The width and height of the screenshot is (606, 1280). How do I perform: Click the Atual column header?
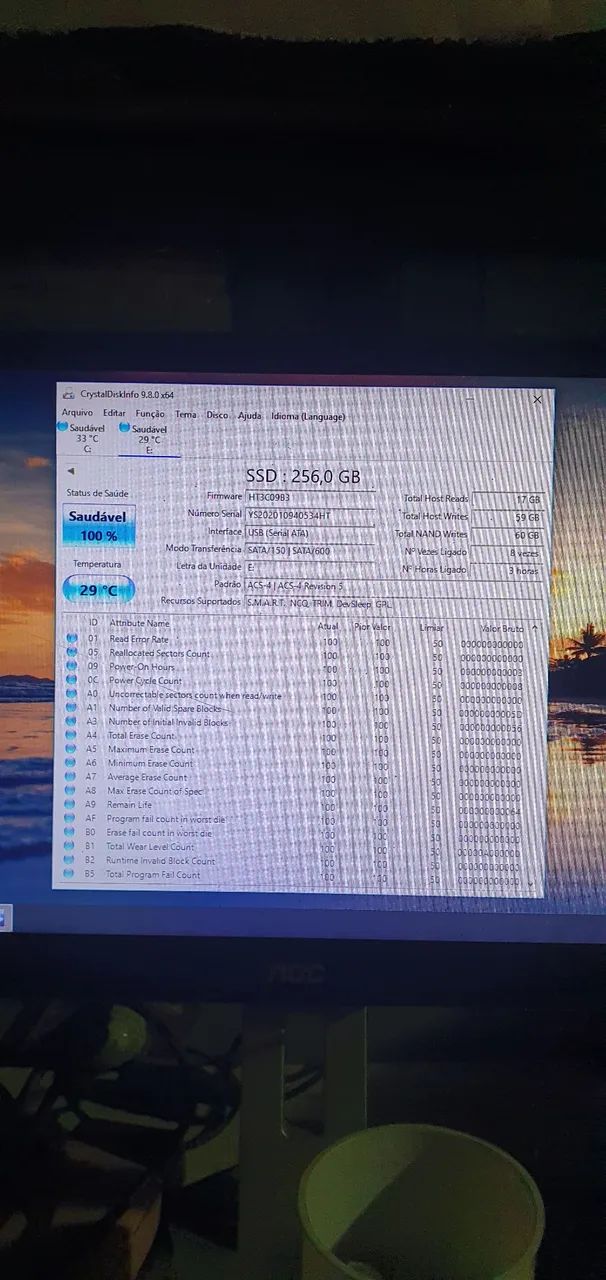pos(328,626)
